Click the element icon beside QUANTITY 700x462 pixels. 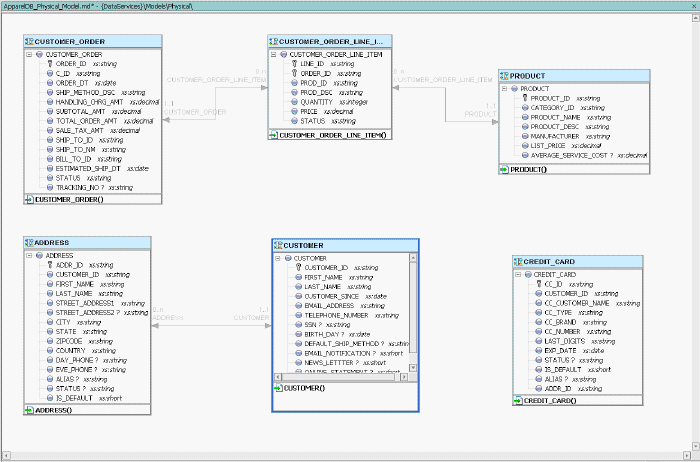pyautogui.click(x=294, y=102)
